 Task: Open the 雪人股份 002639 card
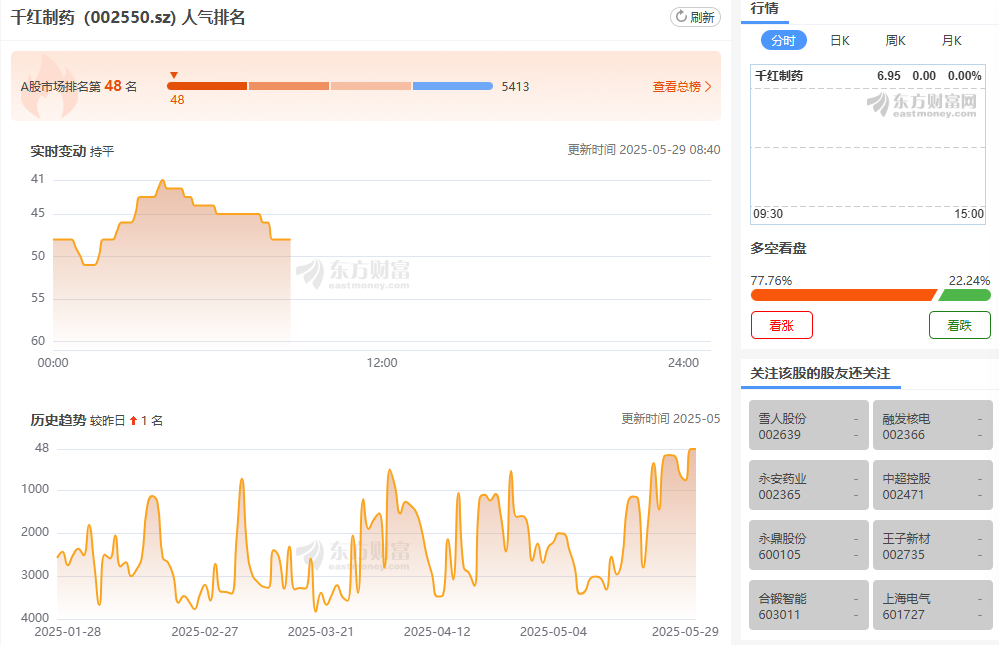(809, 425)
